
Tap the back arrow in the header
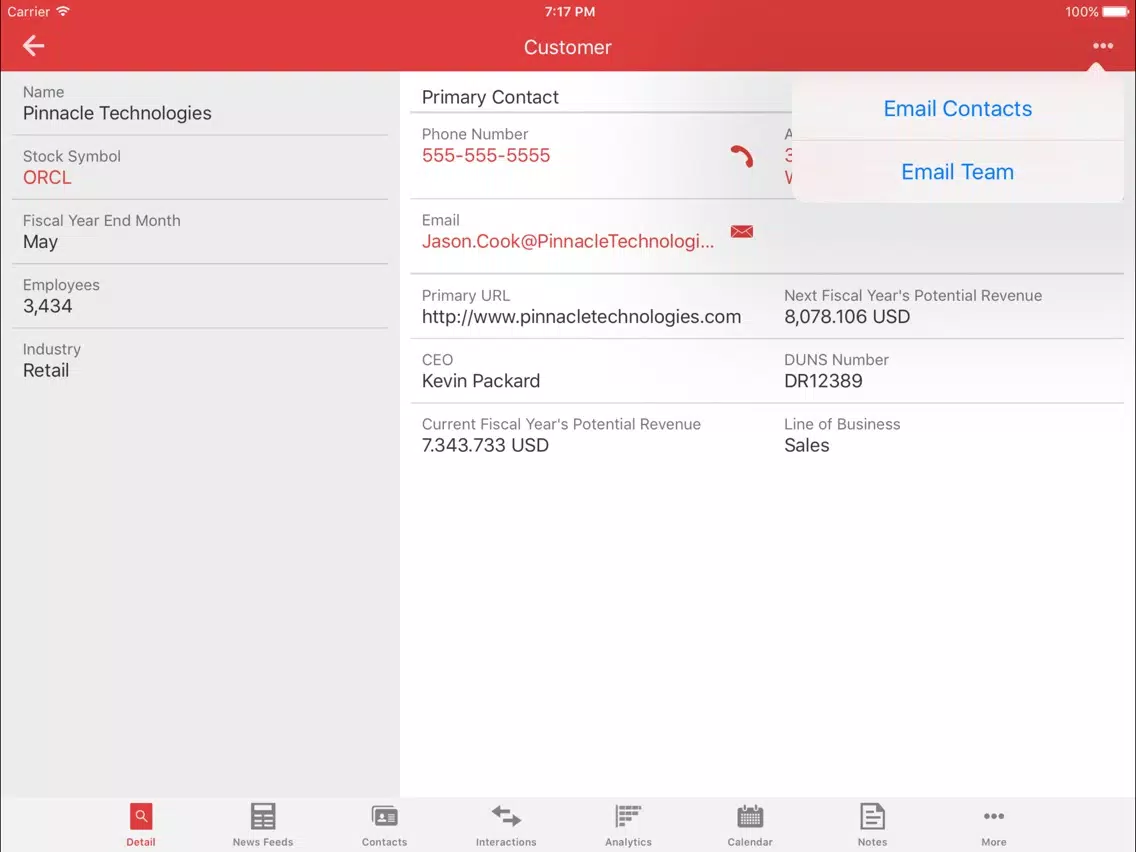[x=33, y=46]
